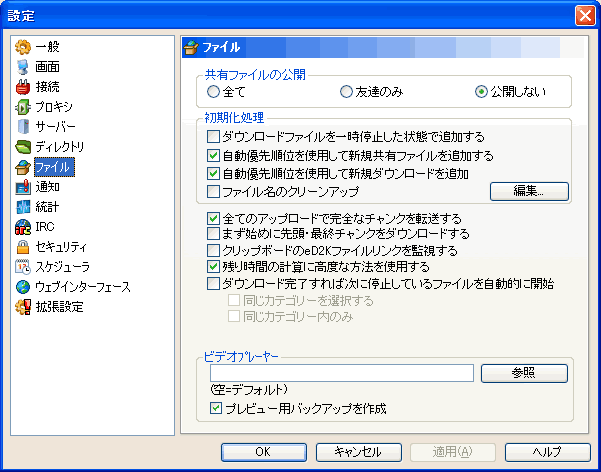601x472 pixels.
Task: Select the 公開しない radio button
Action: point(481,92)
